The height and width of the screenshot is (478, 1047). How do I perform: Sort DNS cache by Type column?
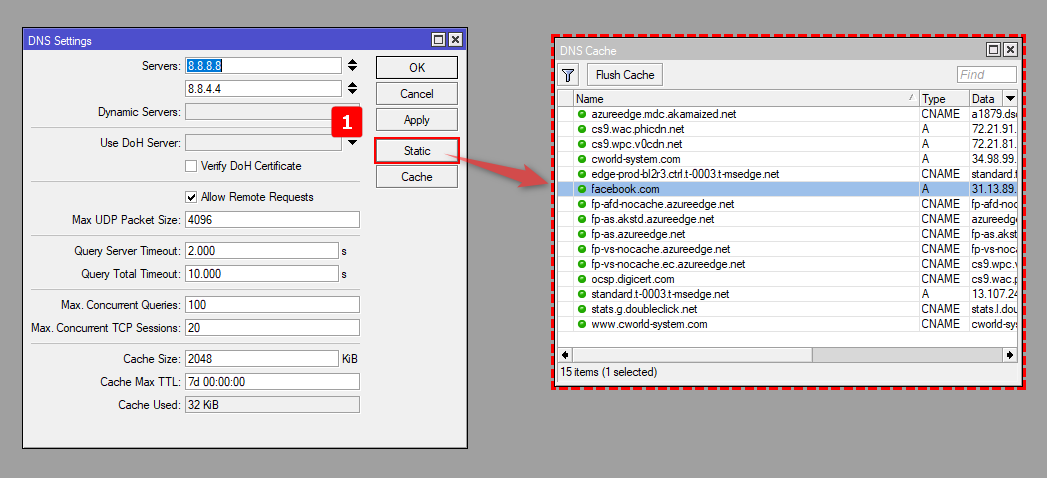tap(943, 99)
